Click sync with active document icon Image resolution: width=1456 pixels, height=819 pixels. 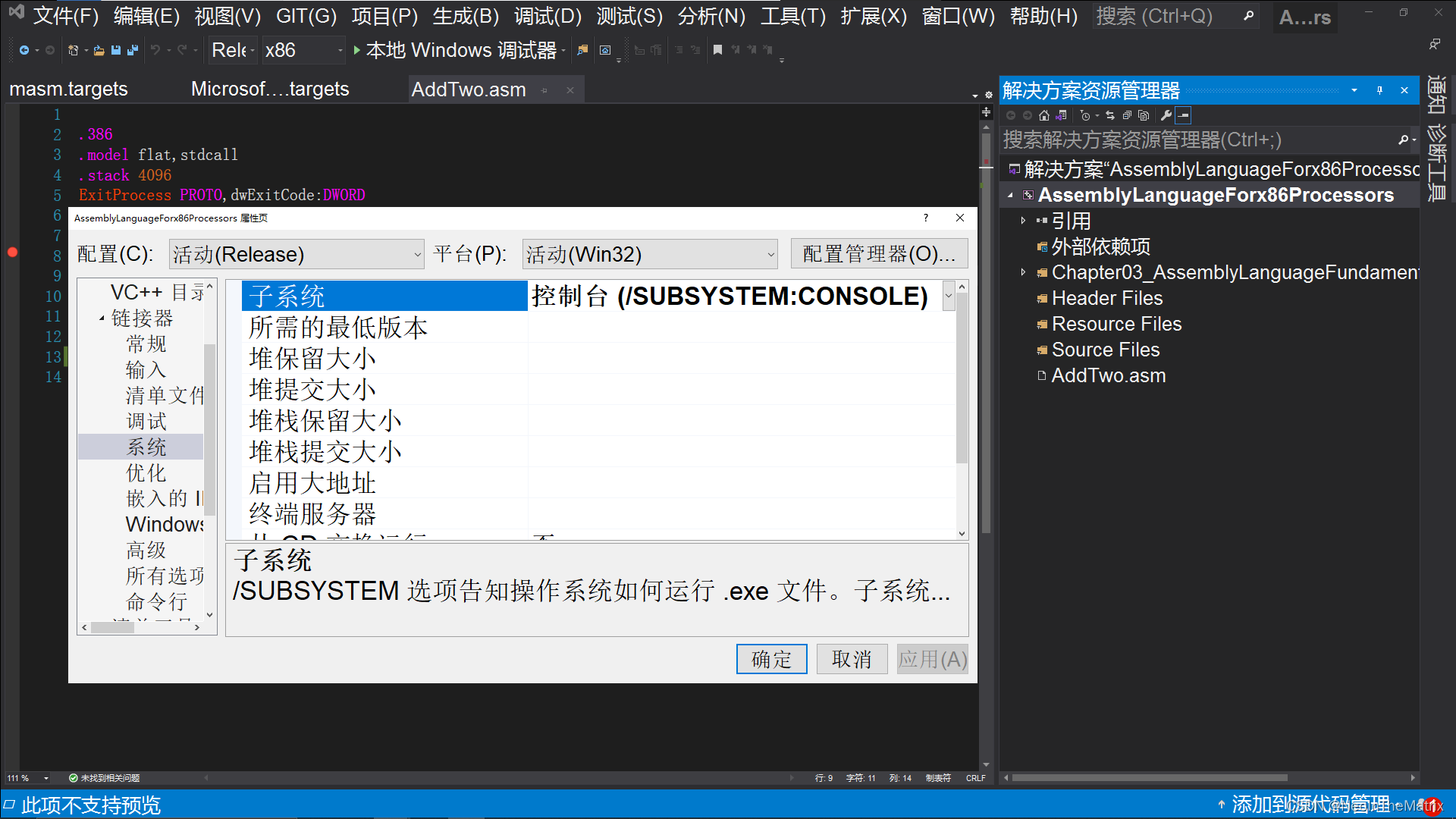point(1110,115)
